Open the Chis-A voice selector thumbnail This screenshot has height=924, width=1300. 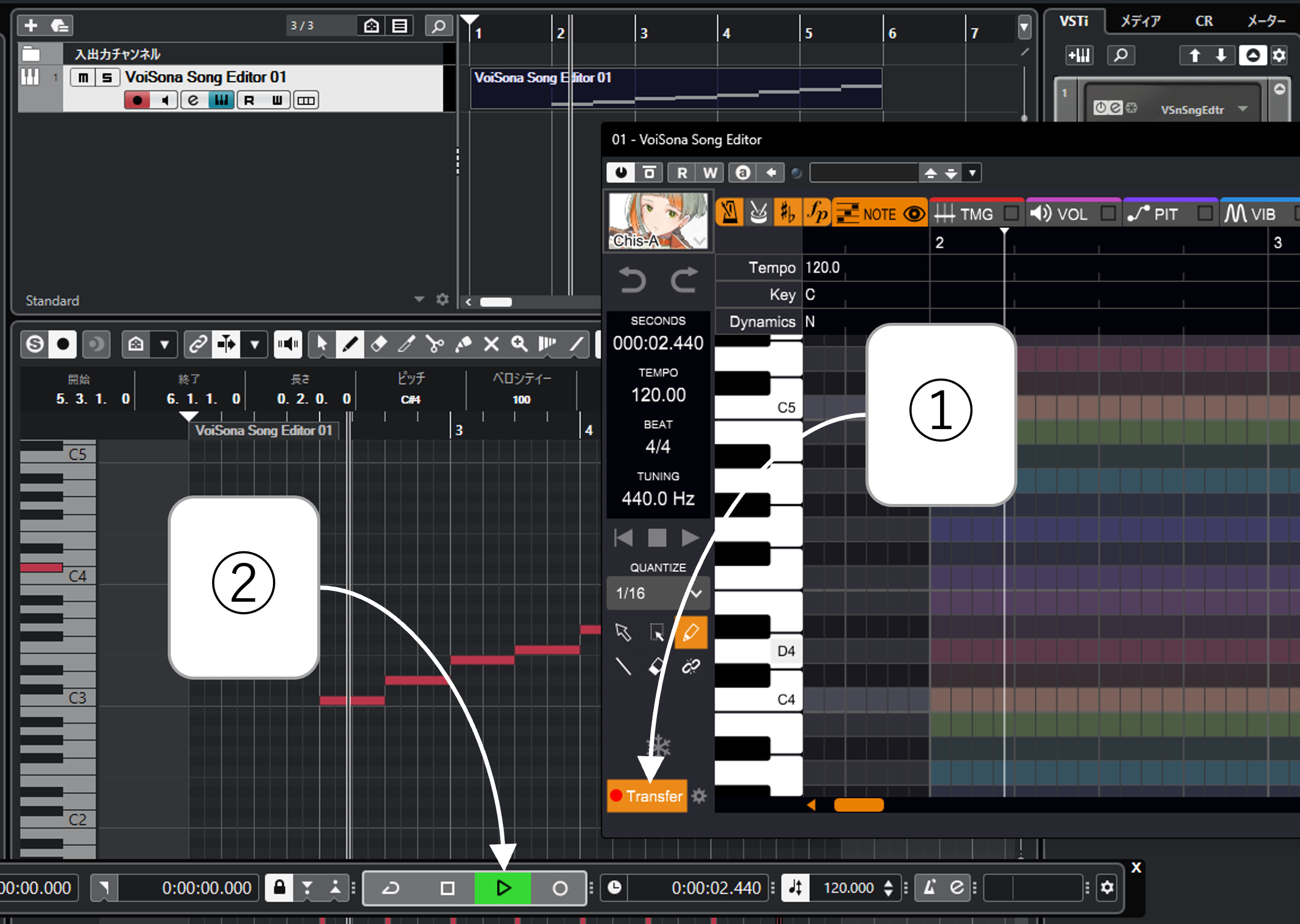[659, 221]
